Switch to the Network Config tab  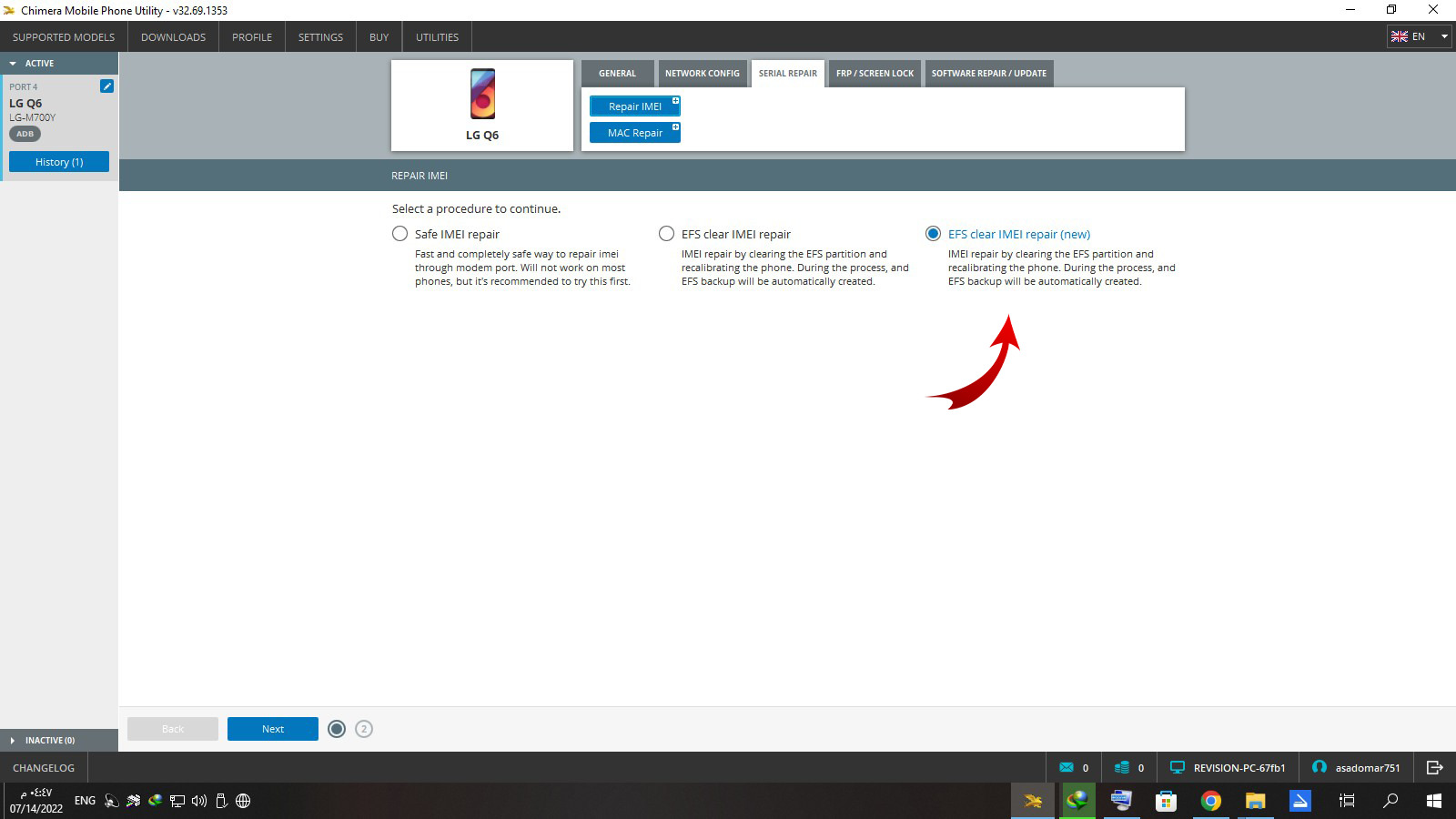pyautogui.click(x=703, y=74)
